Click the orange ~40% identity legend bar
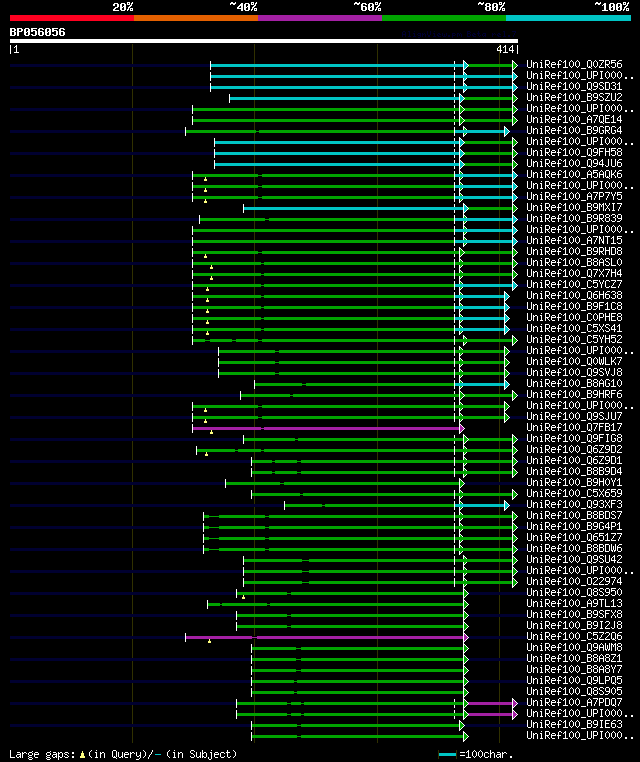This screenshot has width=640, height=762. point(196,18)
